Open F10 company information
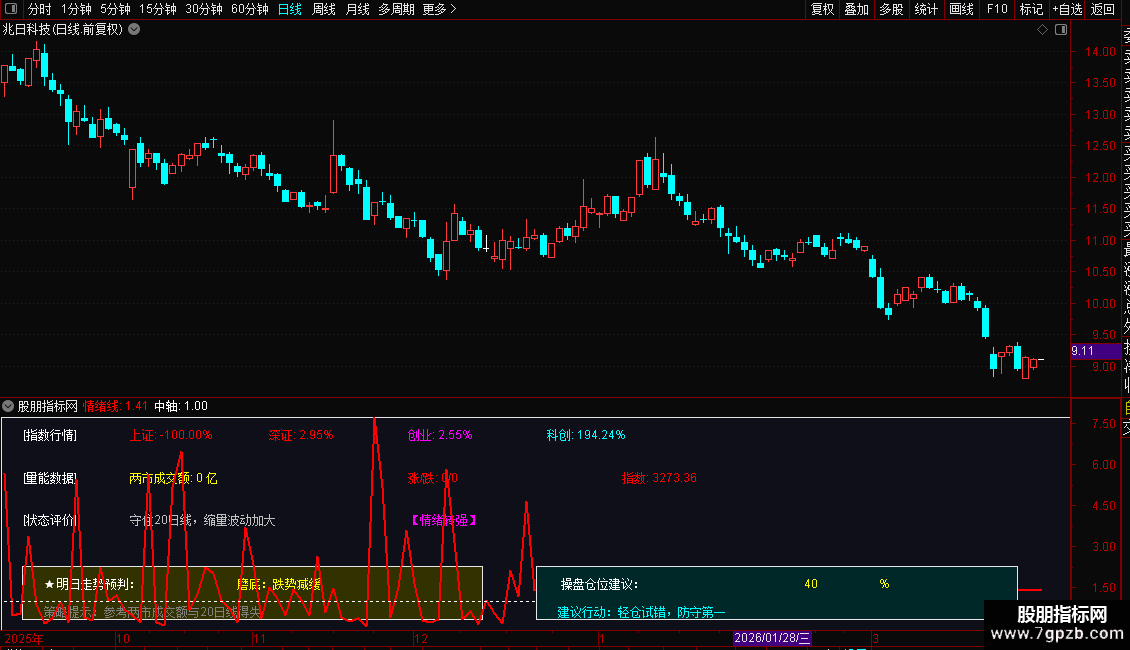The image size is (1130, 650). pyautogui.click(x=997, y=9)
